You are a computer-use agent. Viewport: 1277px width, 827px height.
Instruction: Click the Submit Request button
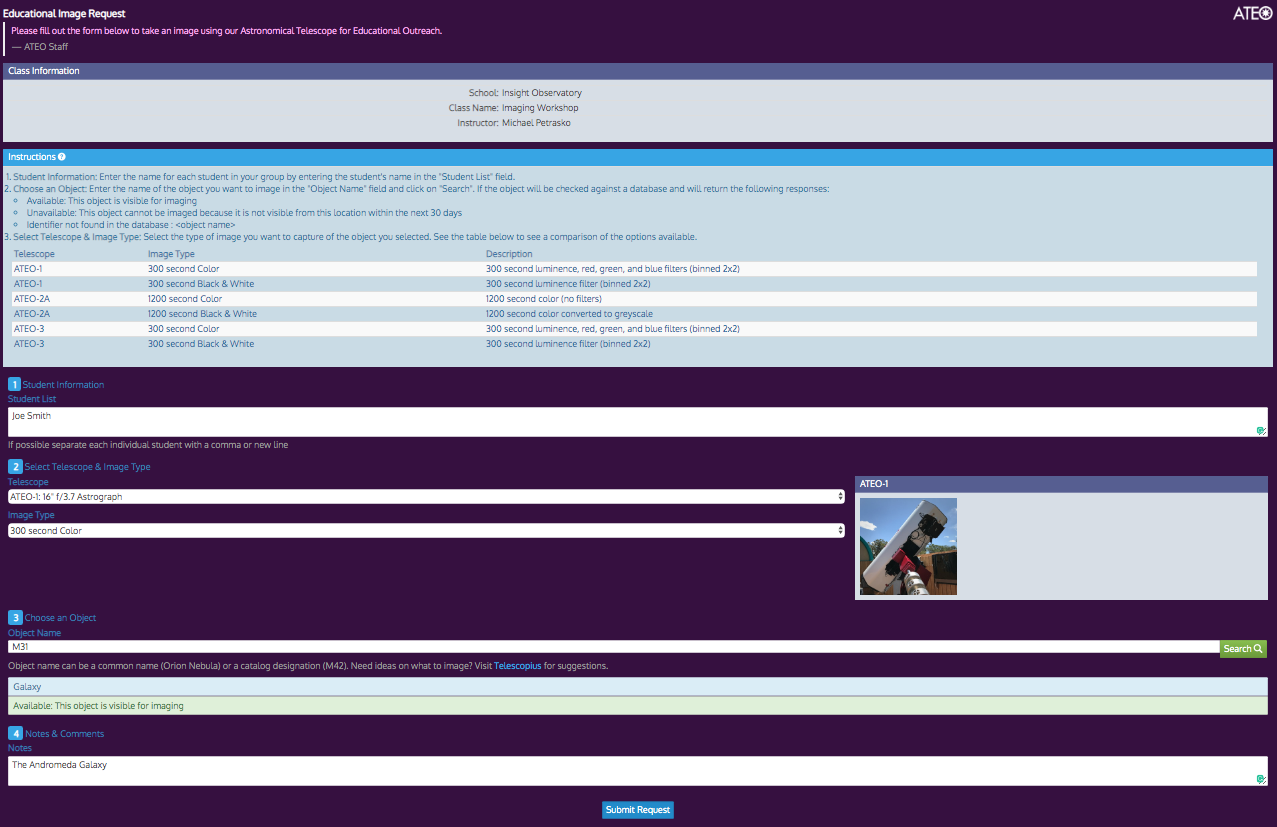[x=637, y=809]
